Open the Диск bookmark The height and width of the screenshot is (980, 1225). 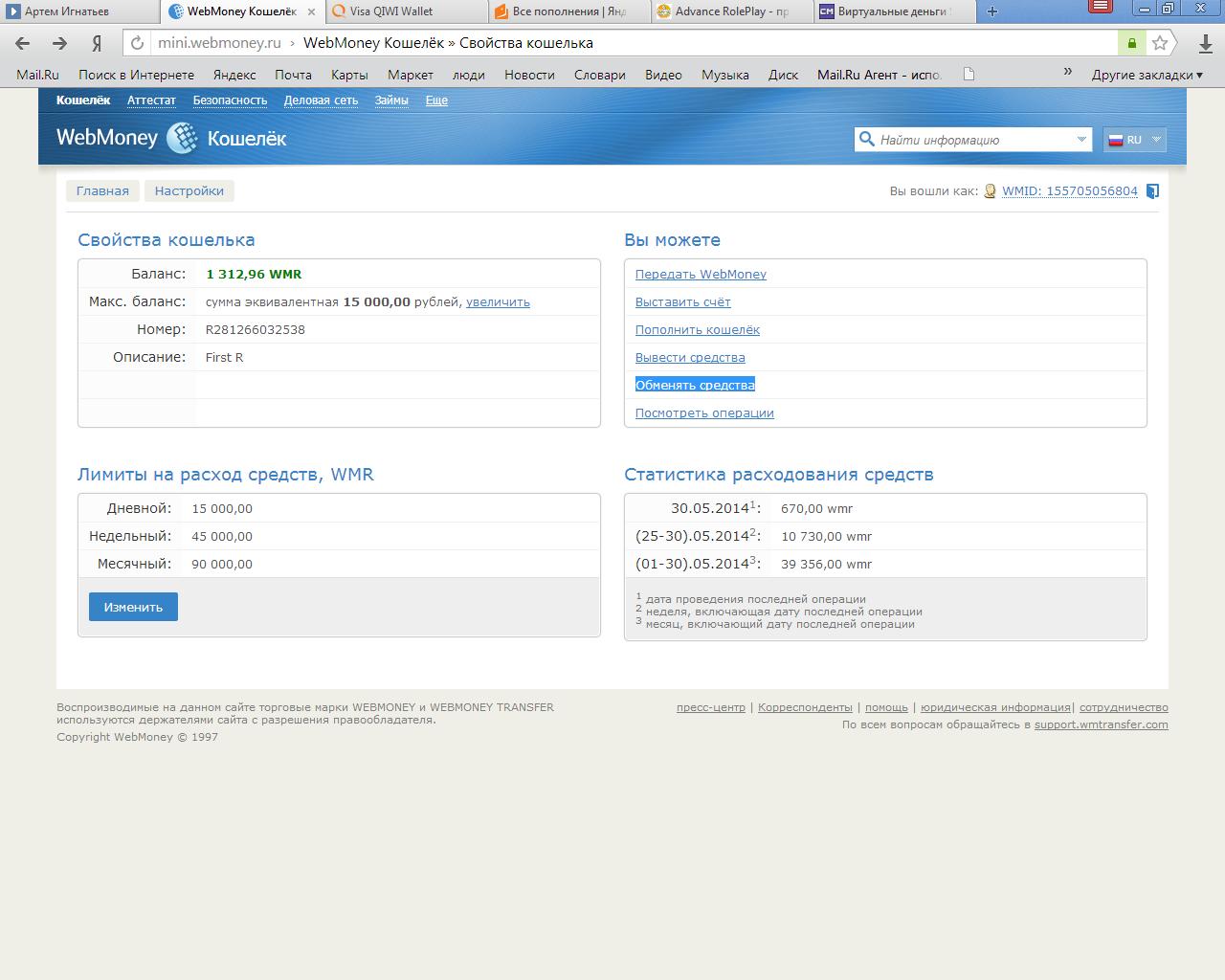(783, 75)
